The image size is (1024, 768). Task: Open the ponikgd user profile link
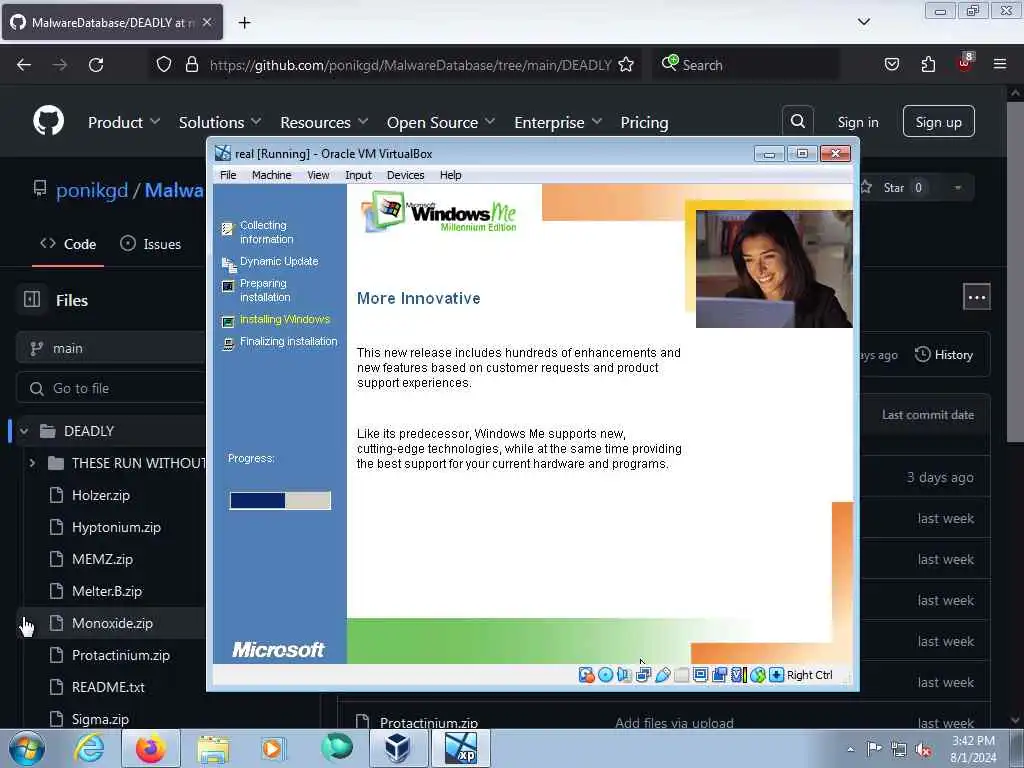click(x=91, y=190)
